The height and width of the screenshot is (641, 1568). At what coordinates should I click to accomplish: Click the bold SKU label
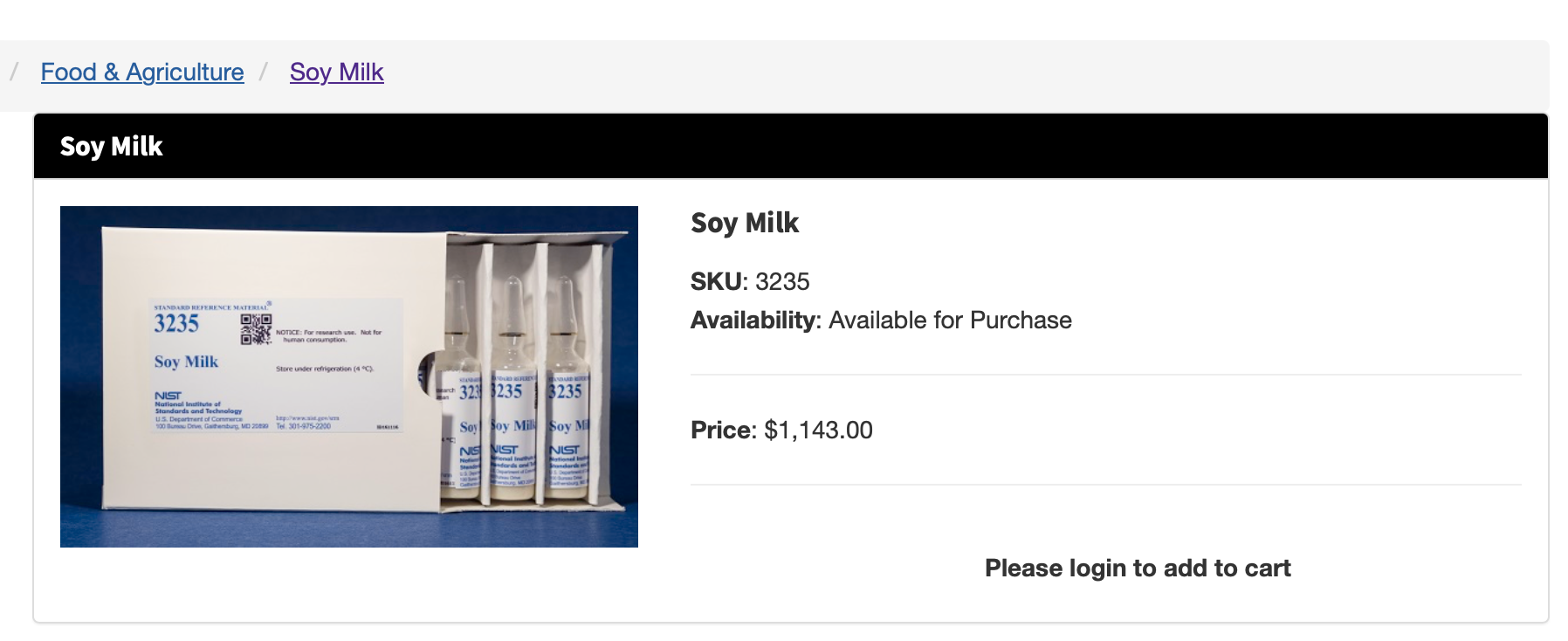click(x=716, y=281)
